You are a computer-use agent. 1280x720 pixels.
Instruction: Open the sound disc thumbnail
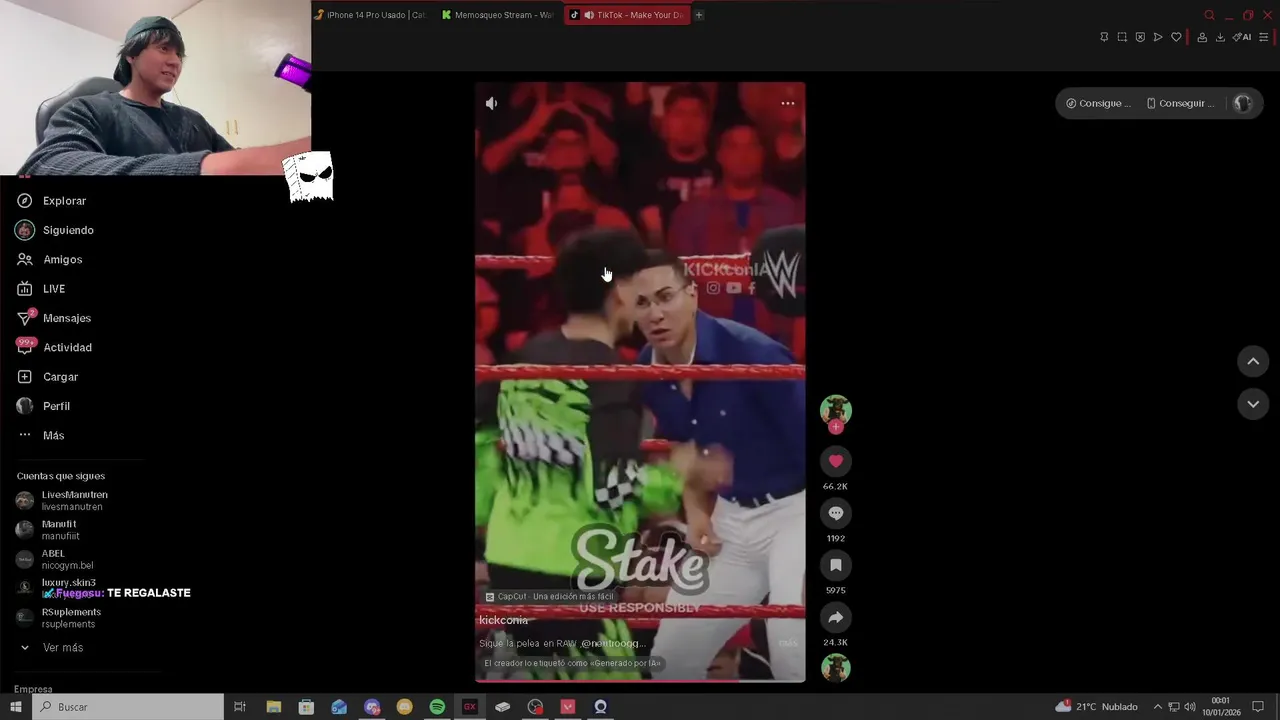[836, 667]
